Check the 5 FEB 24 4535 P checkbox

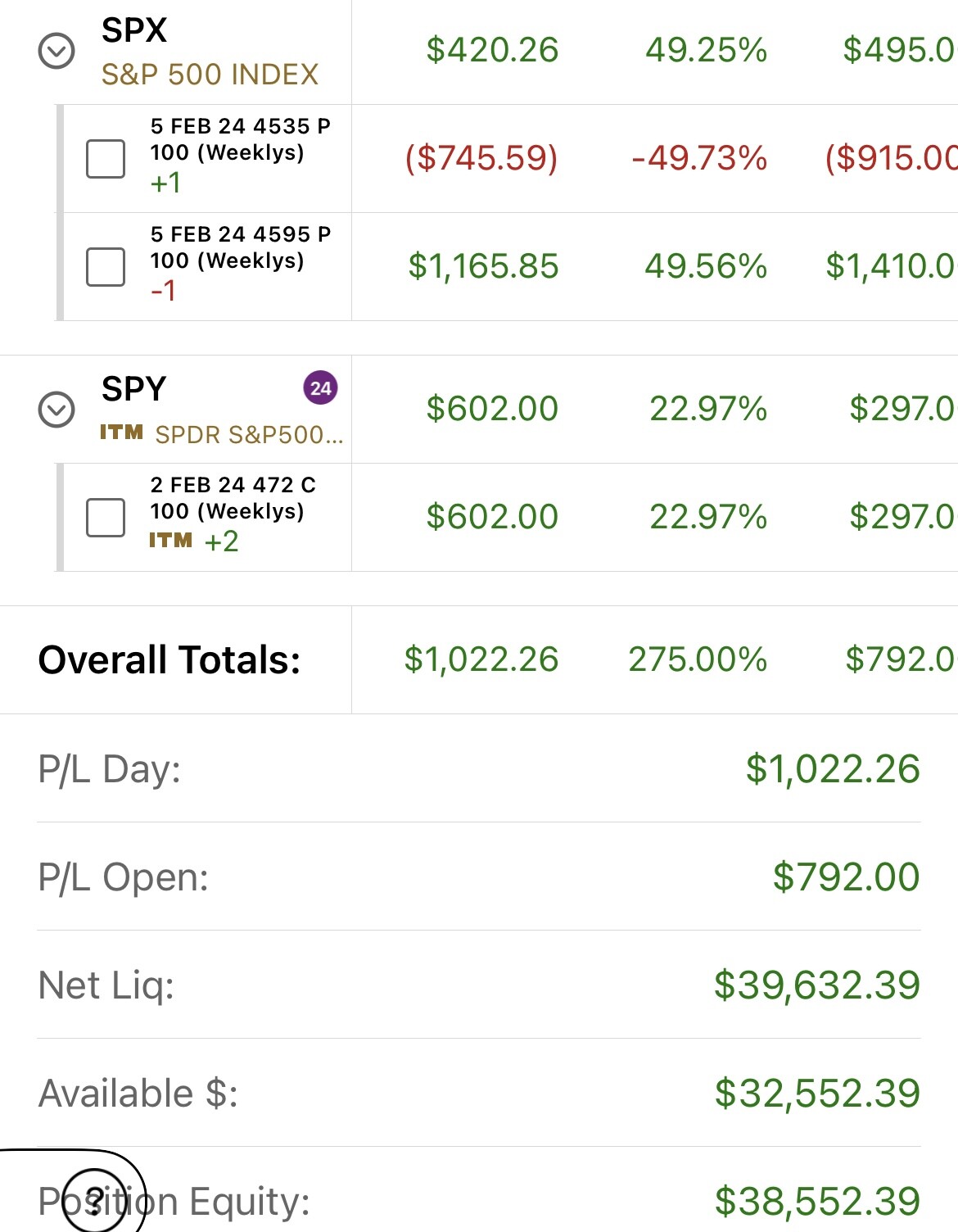pos(106,158)
